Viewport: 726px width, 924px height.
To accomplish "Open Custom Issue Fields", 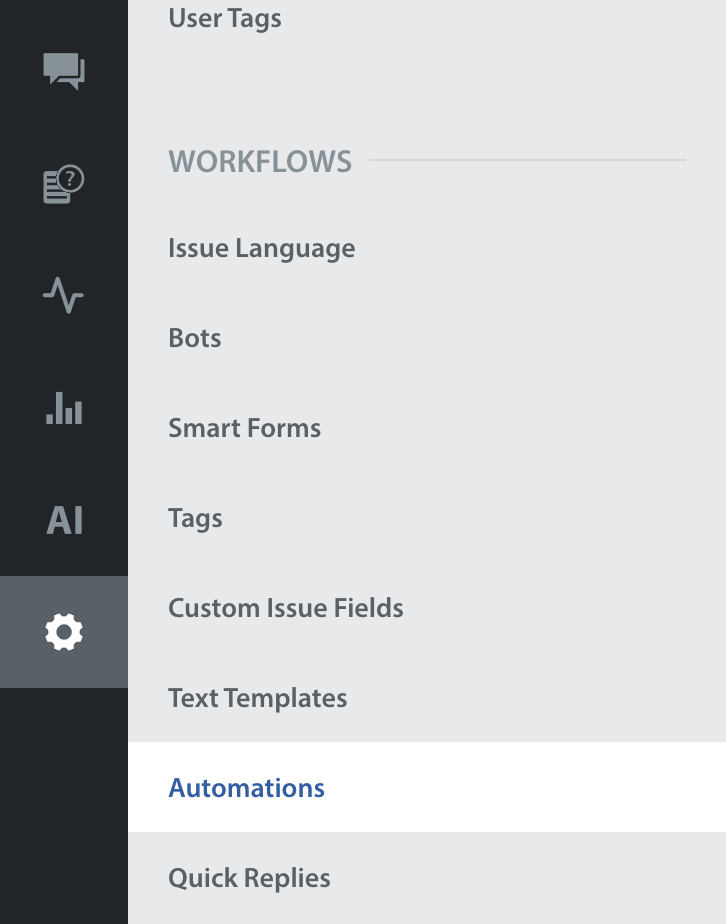I will (285, 608).
